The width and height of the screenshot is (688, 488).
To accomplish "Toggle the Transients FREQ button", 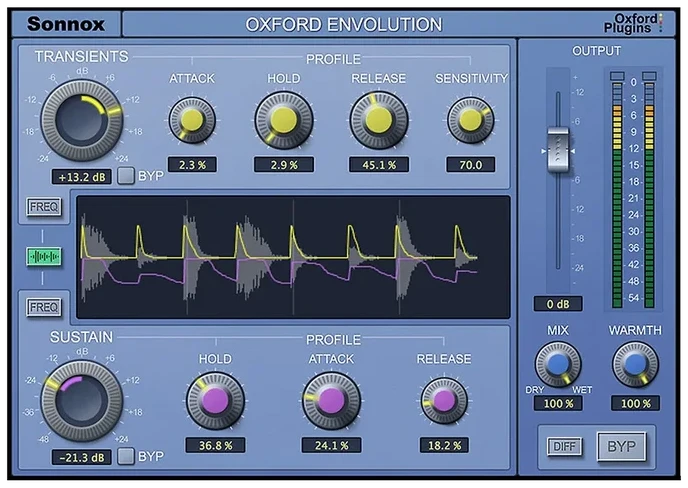I will (x=44, y=207).
